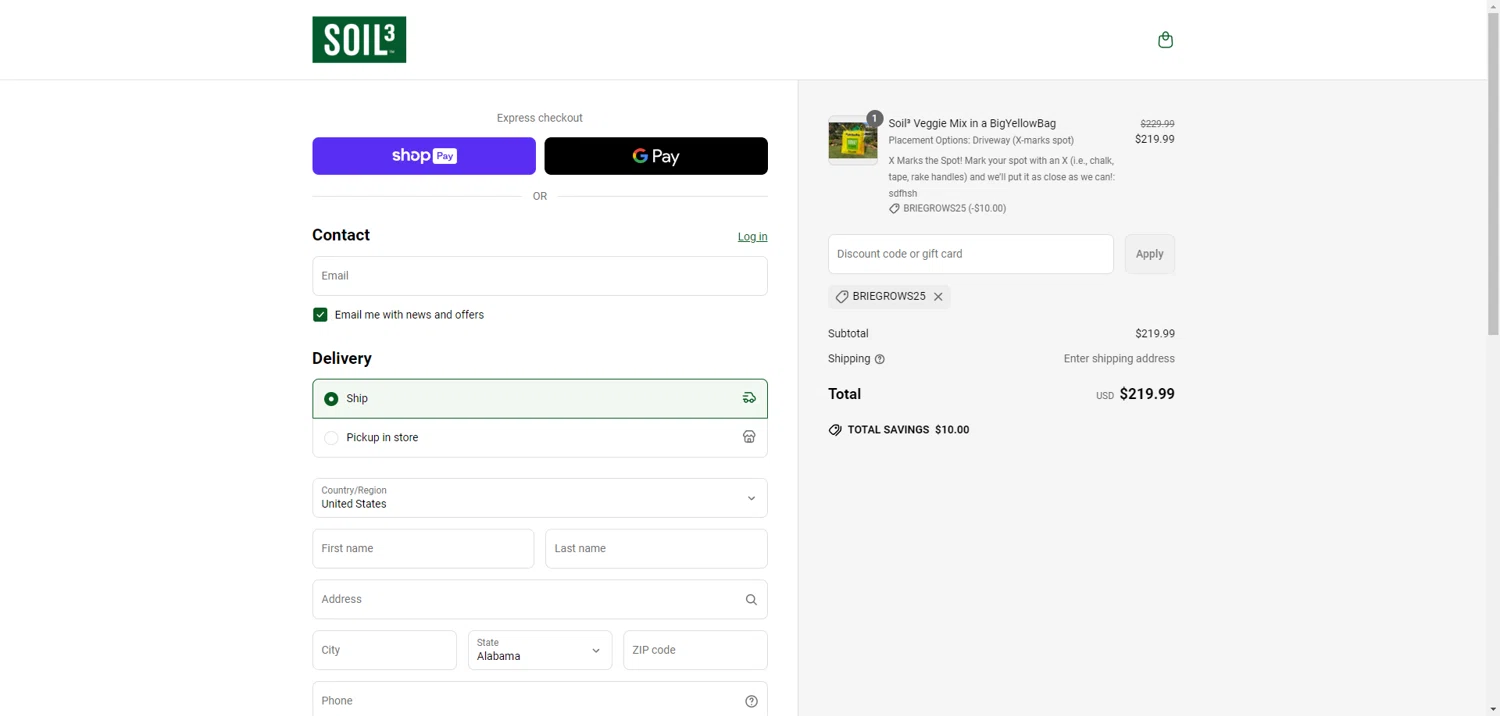Click the Log in link
Screen dimensions: 1500x716
coord(753,237)
